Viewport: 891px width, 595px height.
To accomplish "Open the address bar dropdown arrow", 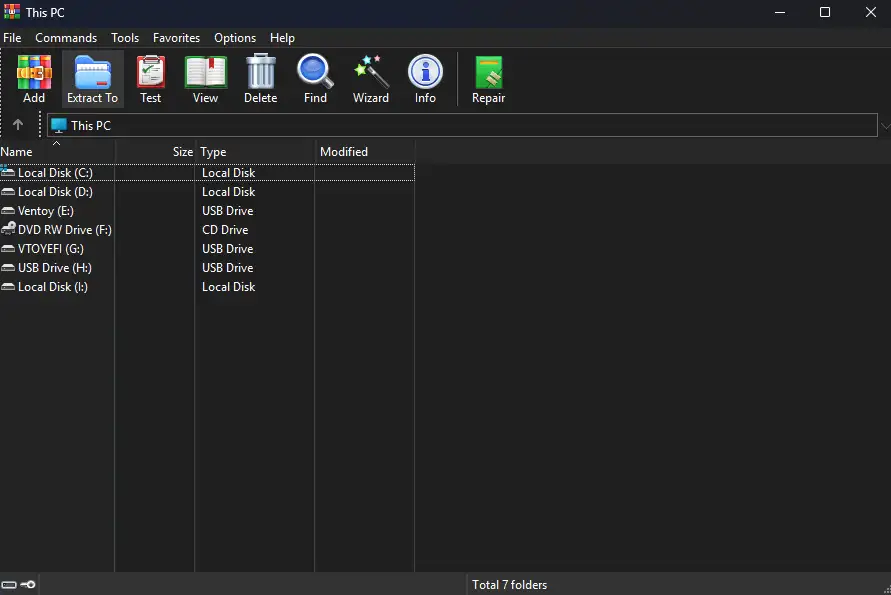I will coord(884,125).
